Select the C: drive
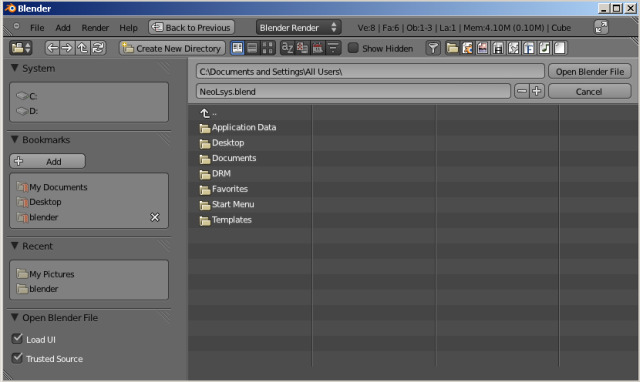Screen dimensions: 640x382 pyautogui.click(x=89, y=96)
